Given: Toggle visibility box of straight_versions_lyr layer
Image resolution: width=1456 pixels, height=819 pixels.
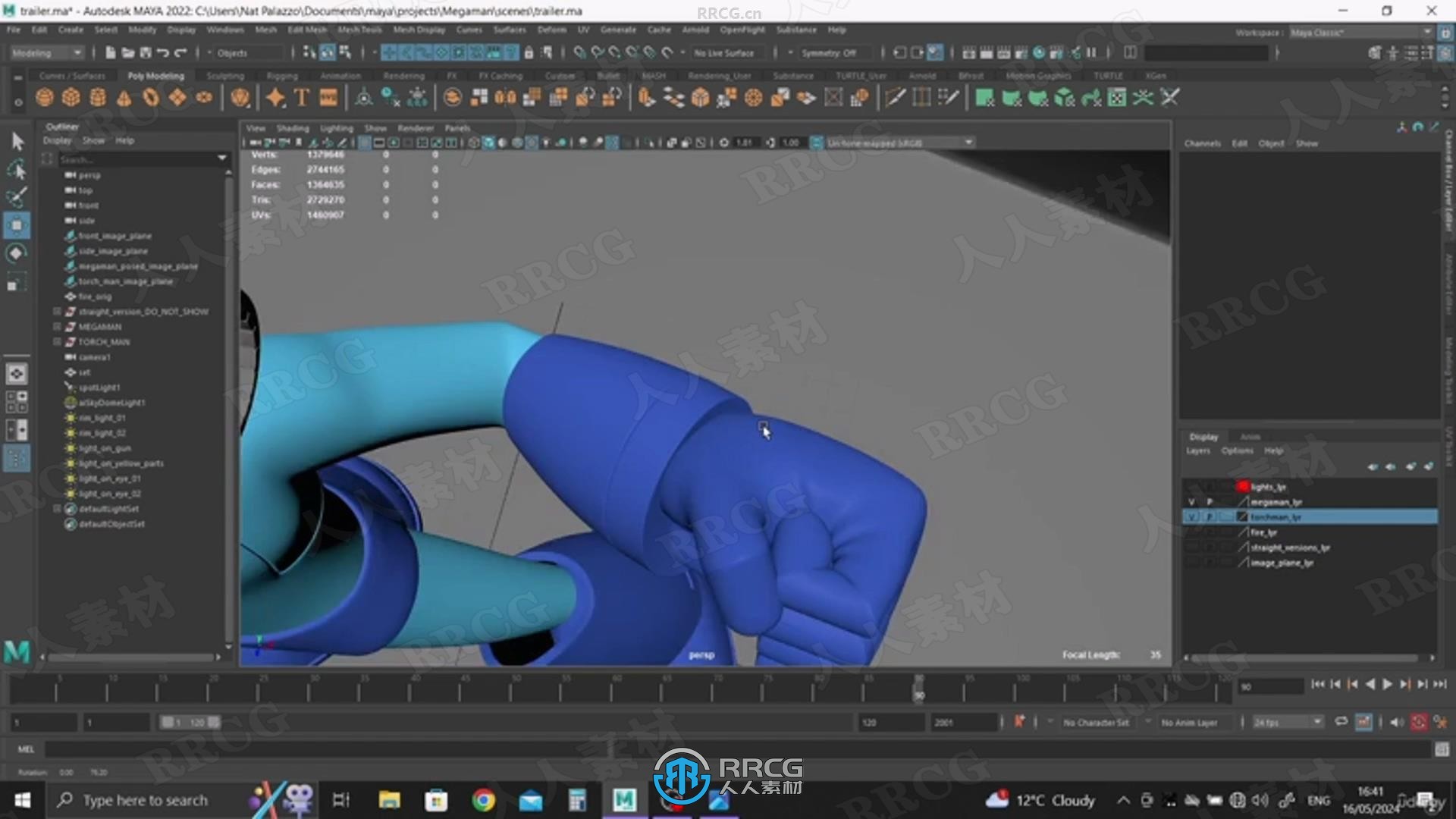Looking at the screenshot, I should [x=1191, y=548].
